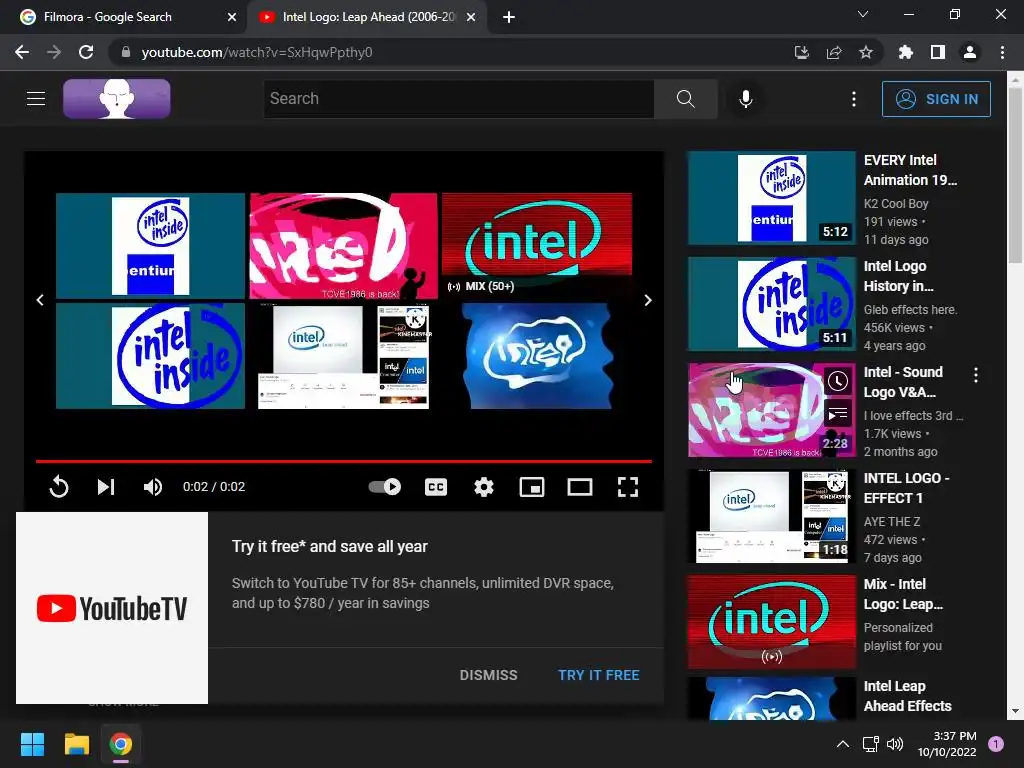Click the red video progress bar
The width and height of the screenshot is (1024, 768).
click(x=344, y=461)
